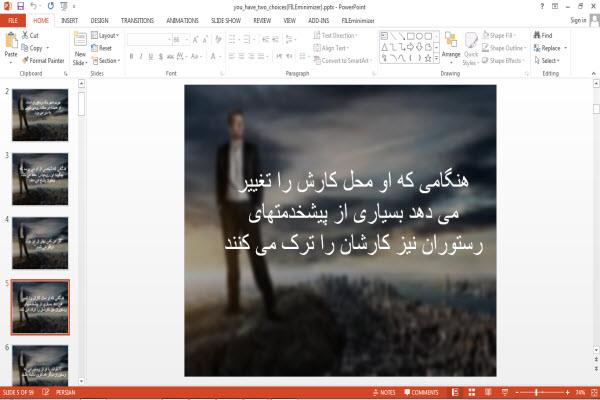The height and width of the screenshot is (400, 600).
Task: Toggle Strikethrough formatting
Action: tap(170, 56)
